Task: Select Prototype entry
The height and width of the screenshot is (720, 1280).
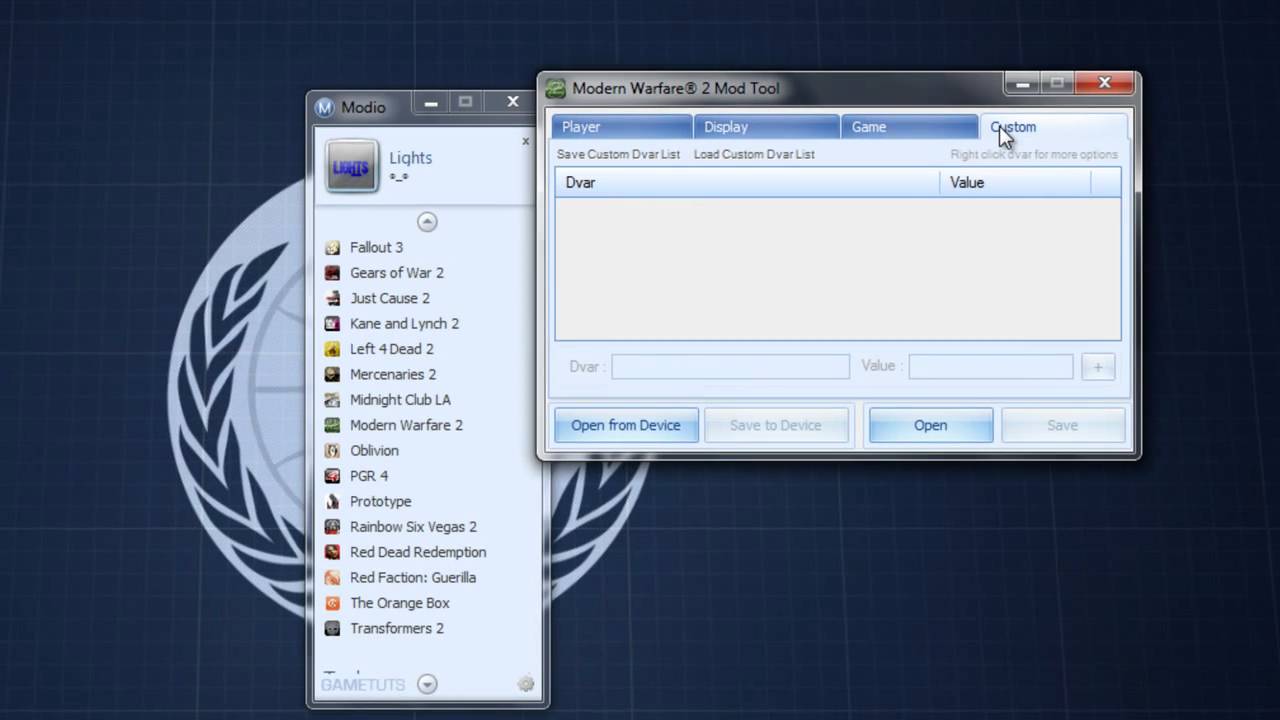Action: pos(380,501)
